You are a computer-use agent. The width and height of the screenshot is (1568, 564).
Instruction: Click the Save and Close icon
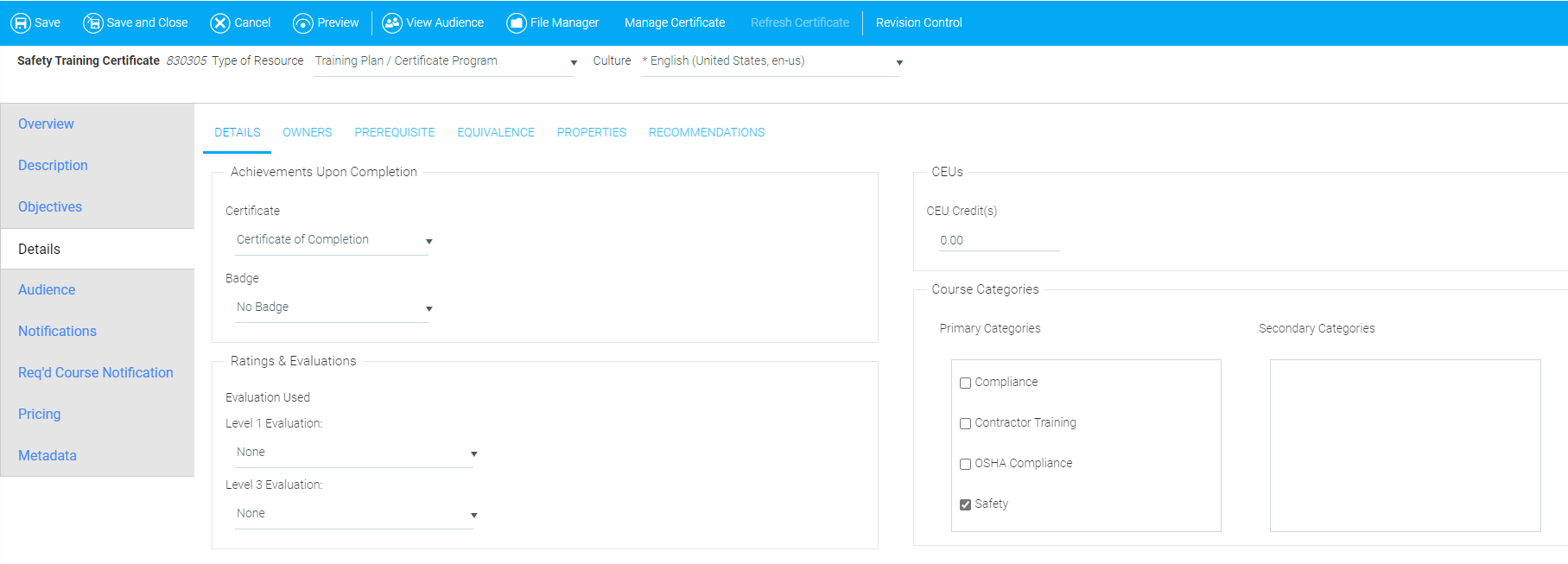tap(92, 23)
